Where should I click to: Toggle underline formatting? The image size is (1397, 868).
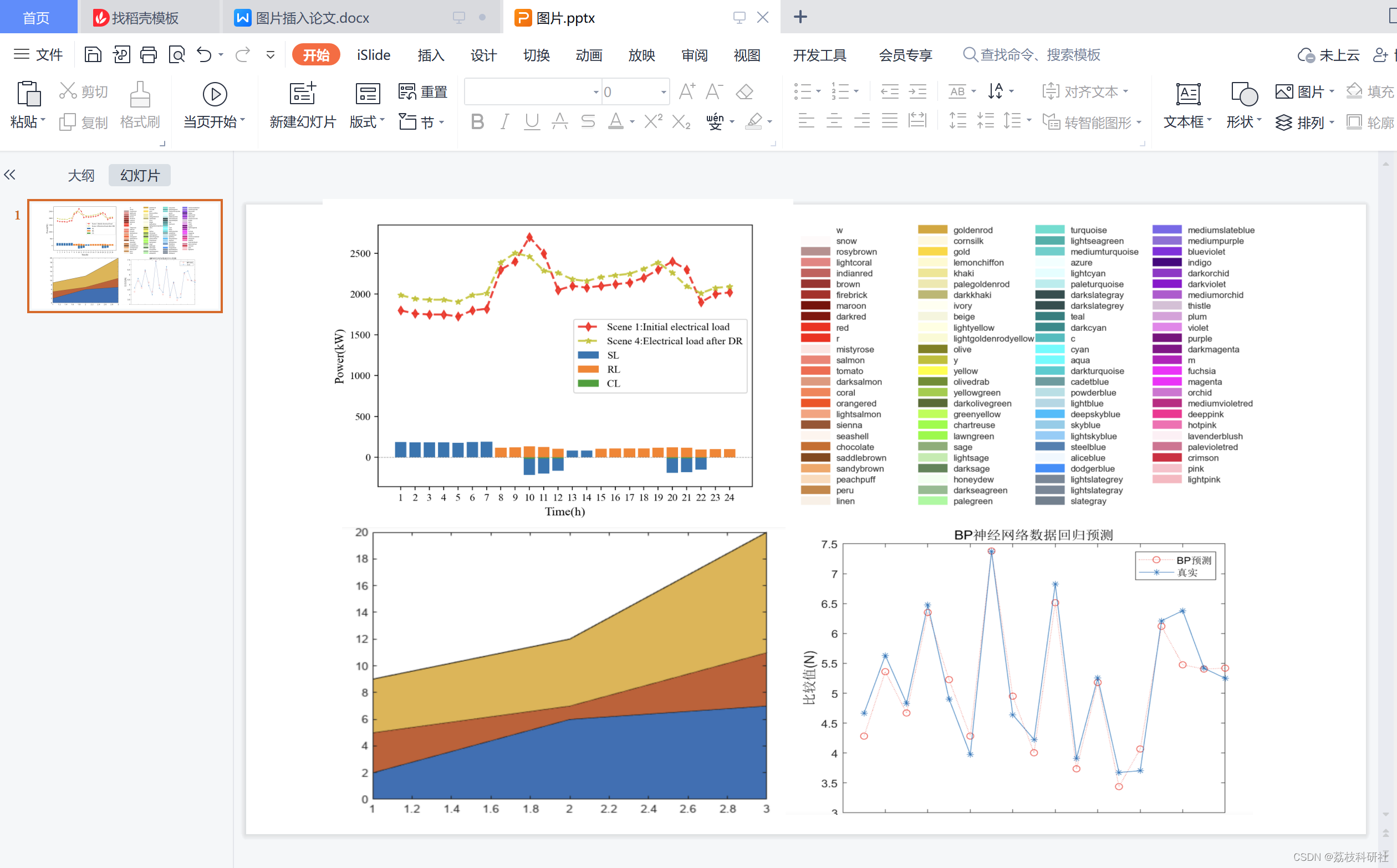click(x=532, y=122)
